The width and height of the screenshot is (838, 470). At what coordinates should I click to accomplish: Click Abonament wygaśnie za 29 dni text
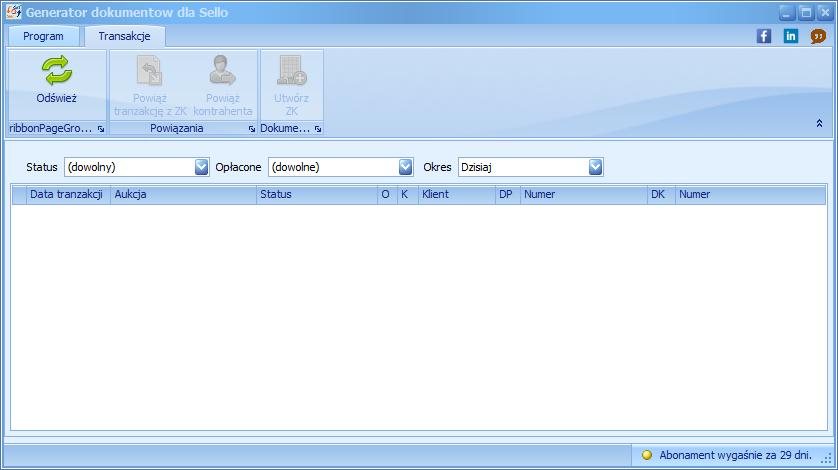pyautogui.click(x=735, y=455)
